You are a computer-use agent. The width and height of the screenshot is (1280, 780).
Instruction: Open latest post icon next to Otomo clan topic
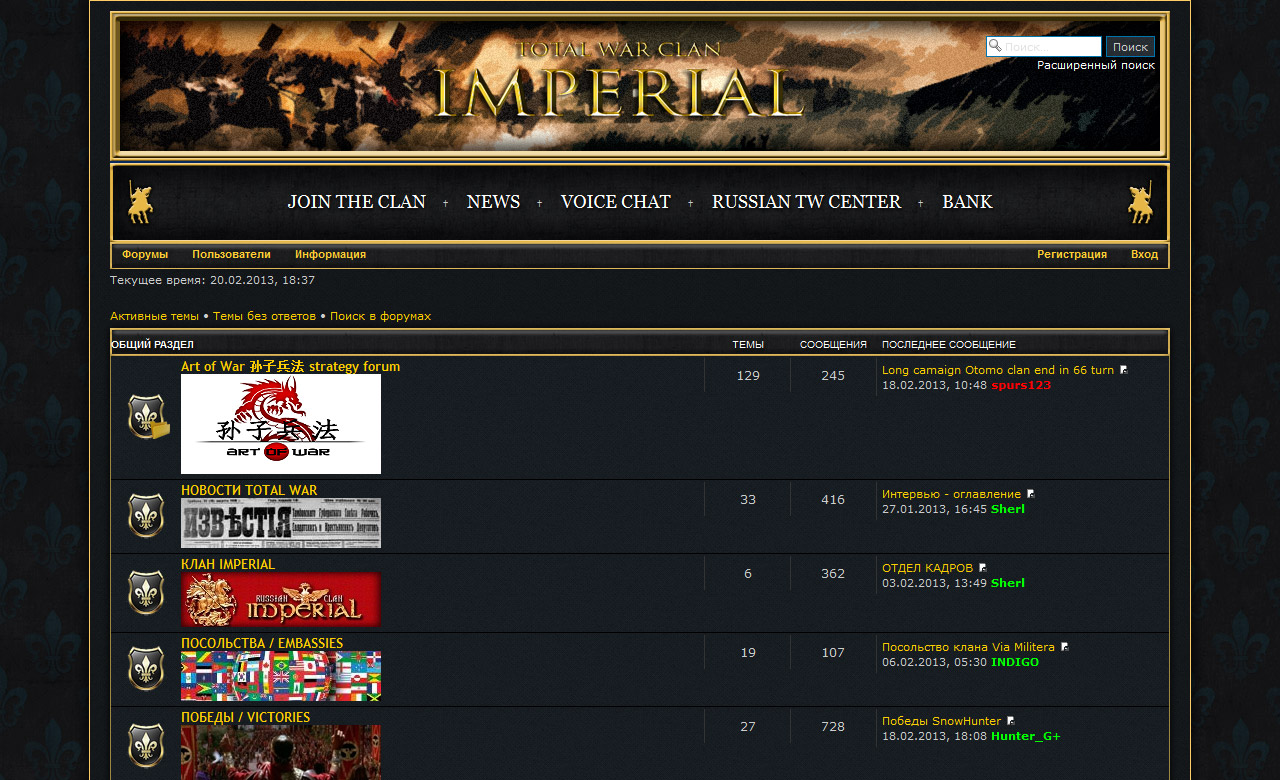click(x=1124, y=370)
